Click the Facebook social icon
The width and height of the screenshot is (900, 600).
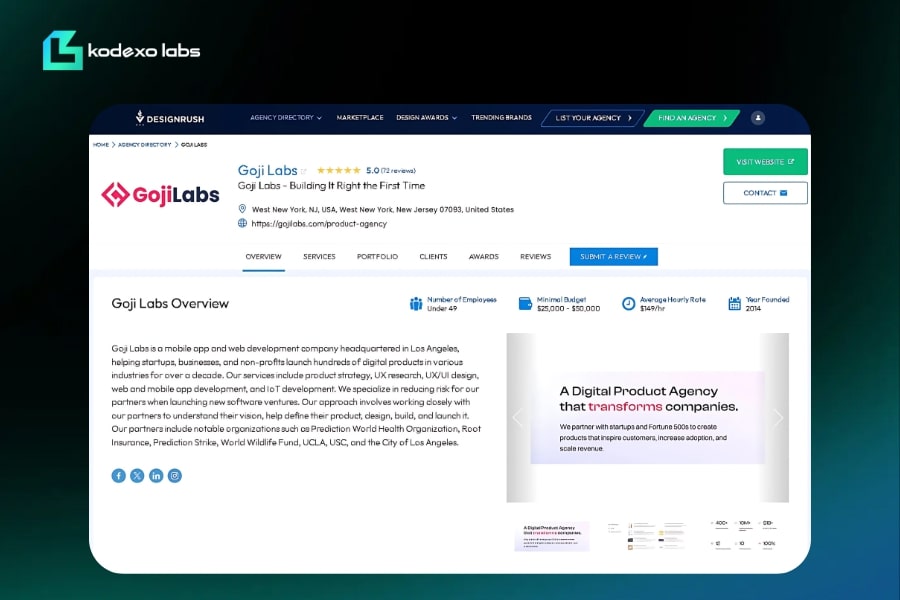[118, 475]
